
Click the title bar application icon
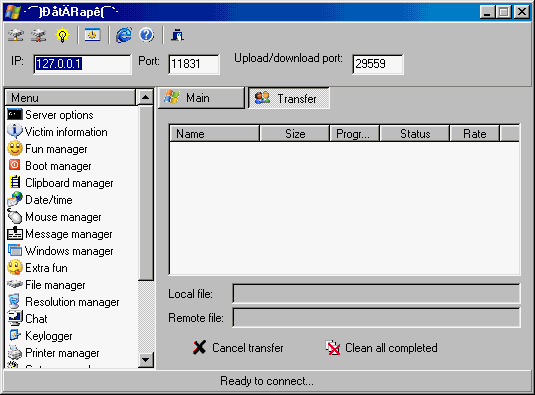[13, 12]
